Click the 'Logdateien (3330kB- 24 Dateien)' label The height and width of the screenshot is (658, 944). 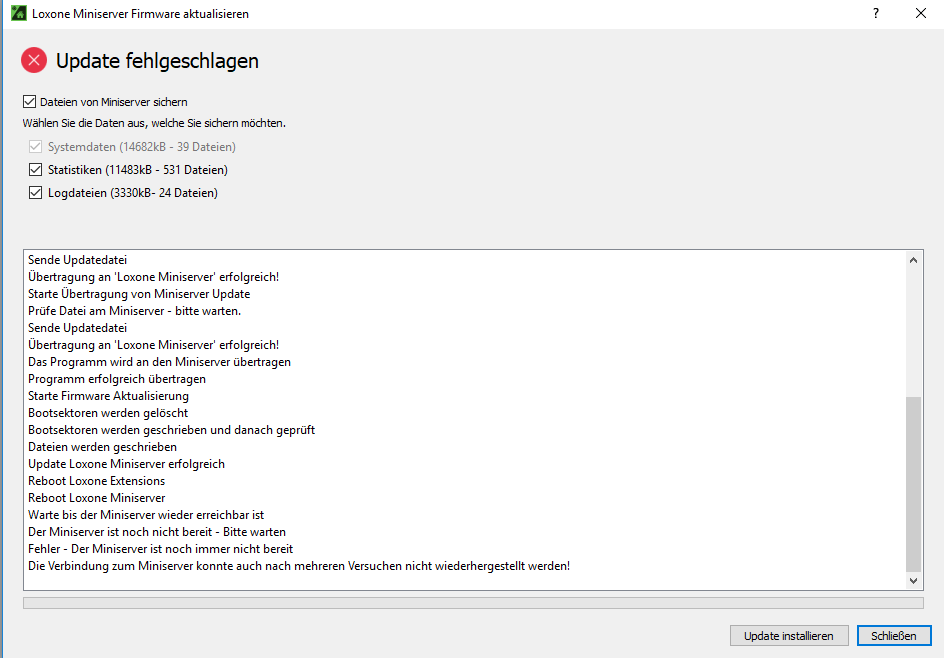tap(133, 193)
